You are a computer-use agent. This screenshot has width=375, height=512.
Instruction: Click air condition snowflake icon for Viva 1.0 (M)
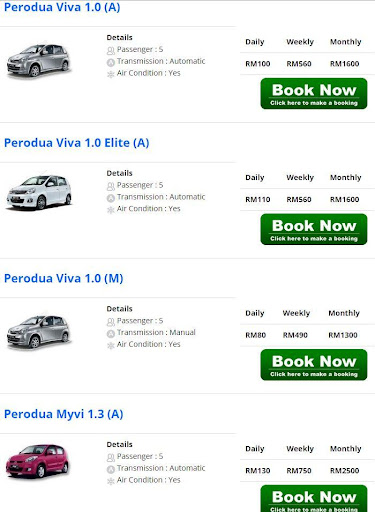pyautogui.click(x=111, y=346)
